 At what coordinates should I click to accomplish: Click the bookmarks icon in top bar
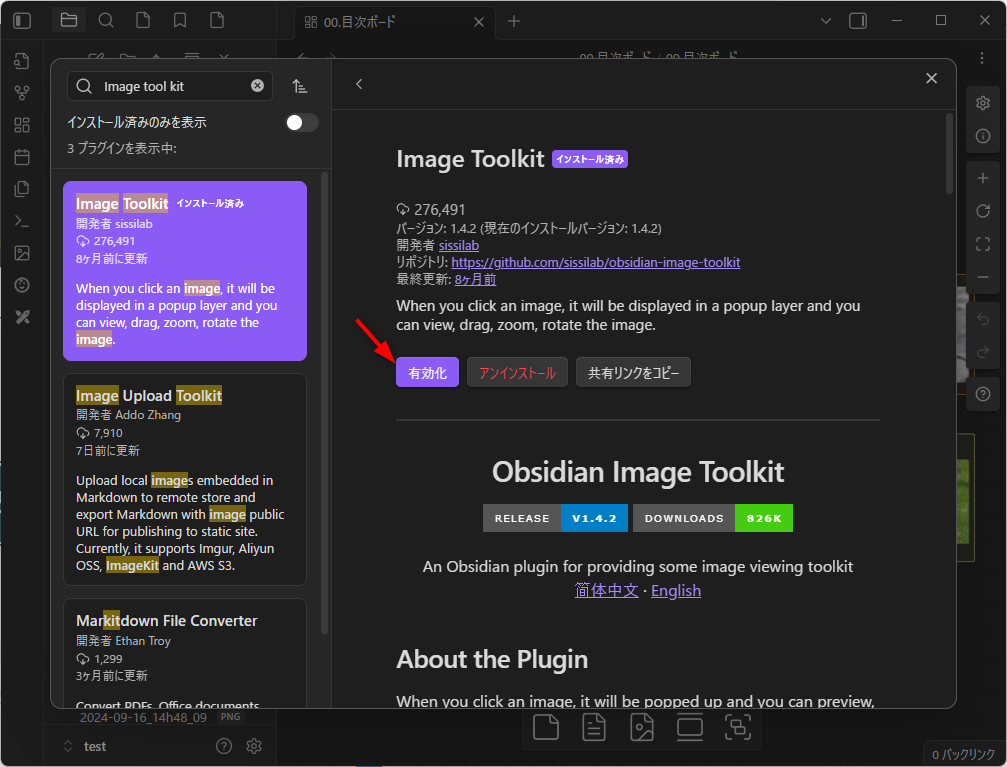[180, 21]
